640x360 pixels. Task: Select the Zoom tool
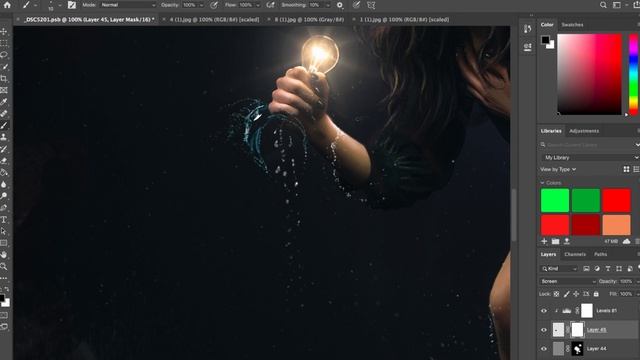coord(4,267)
